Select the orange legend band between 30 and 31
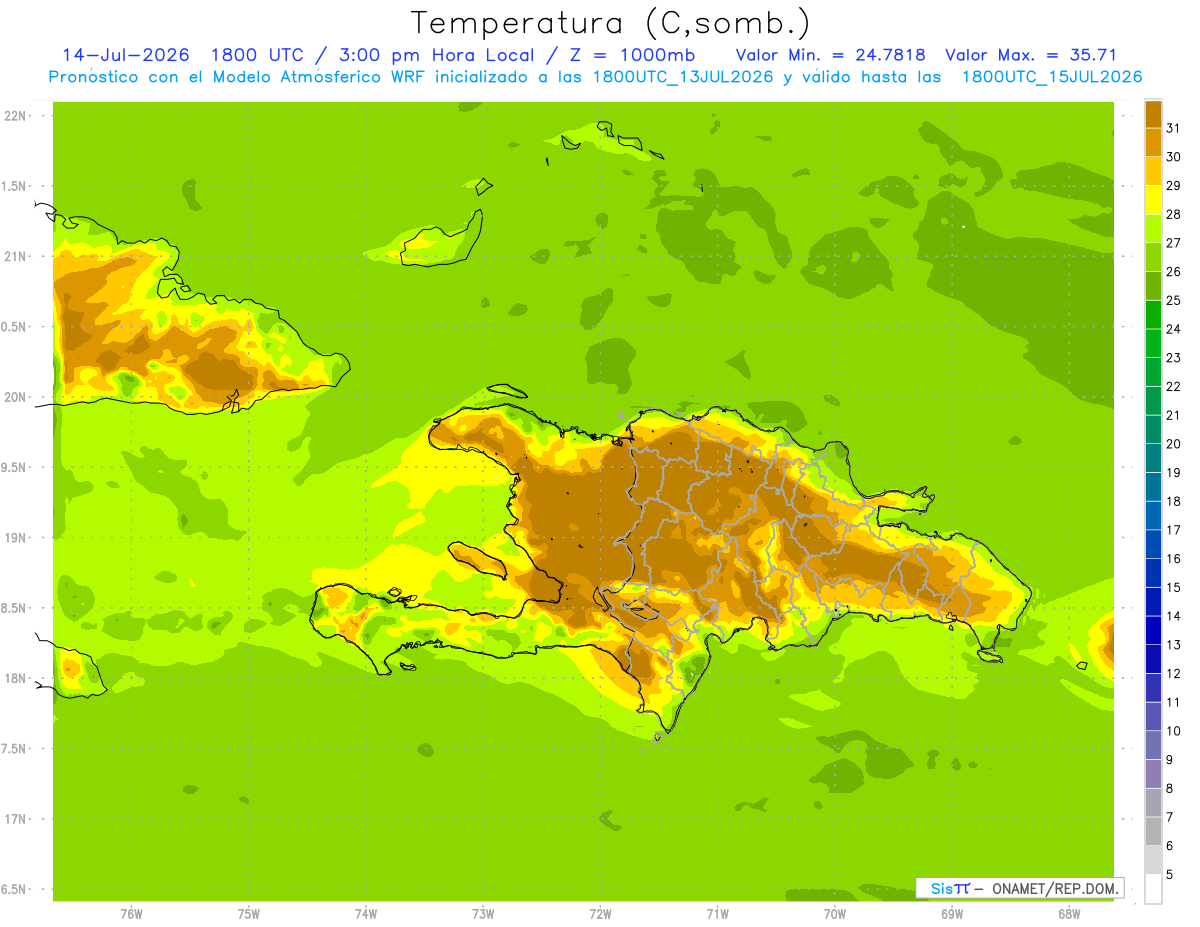 pyautogui.click(x=1153, y=142)
